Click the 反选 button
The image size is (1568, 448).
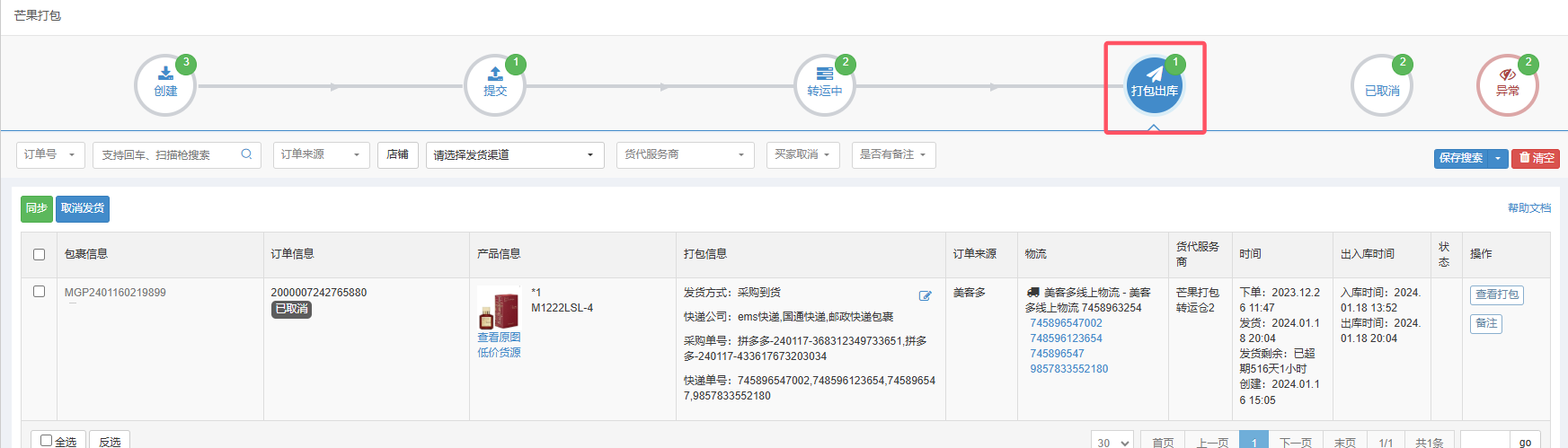coord(110,441)
